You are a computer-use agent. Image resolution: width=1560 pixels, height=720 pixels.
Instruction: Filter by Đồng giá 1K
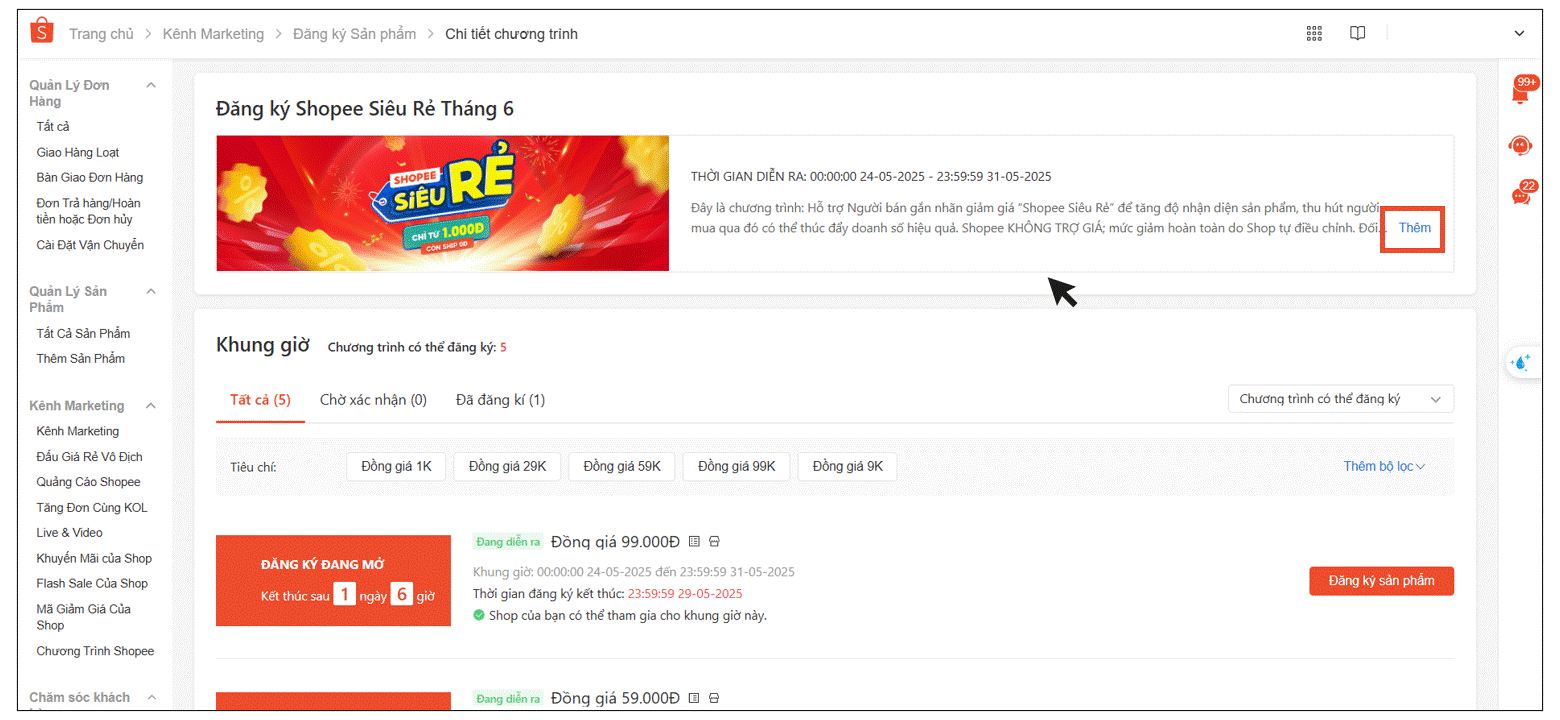(396, 467)
